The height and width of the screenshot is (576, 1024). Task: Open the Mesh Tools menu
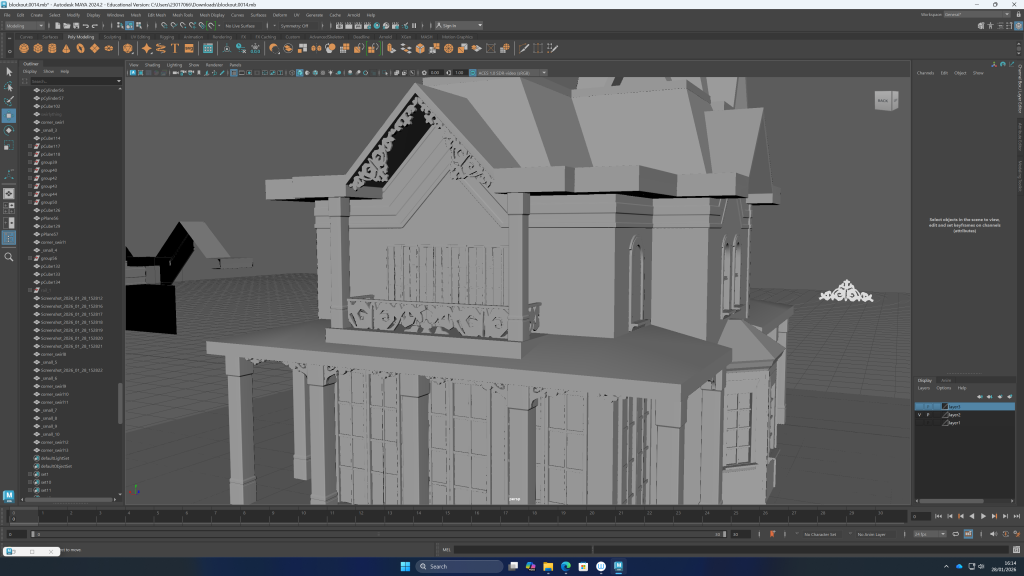(x=184, y=15)
